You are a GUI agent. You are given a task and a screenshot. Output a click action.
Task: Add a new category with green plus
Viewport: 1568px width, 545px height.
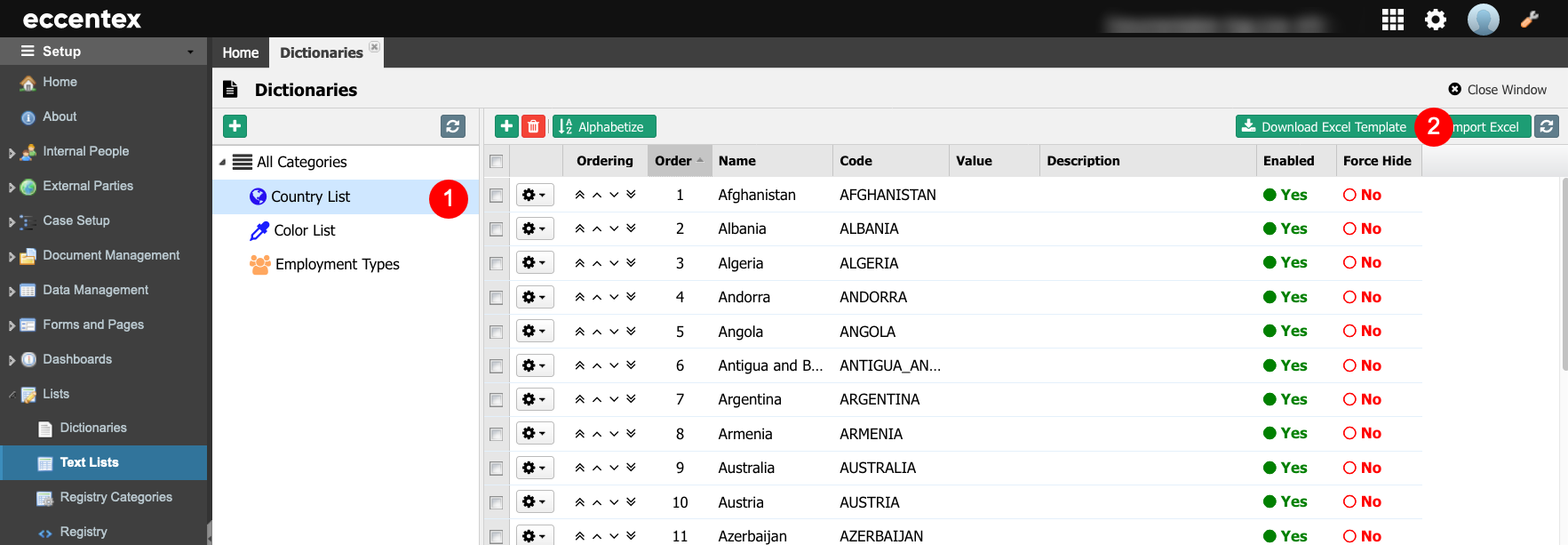(x=235, y=126)
